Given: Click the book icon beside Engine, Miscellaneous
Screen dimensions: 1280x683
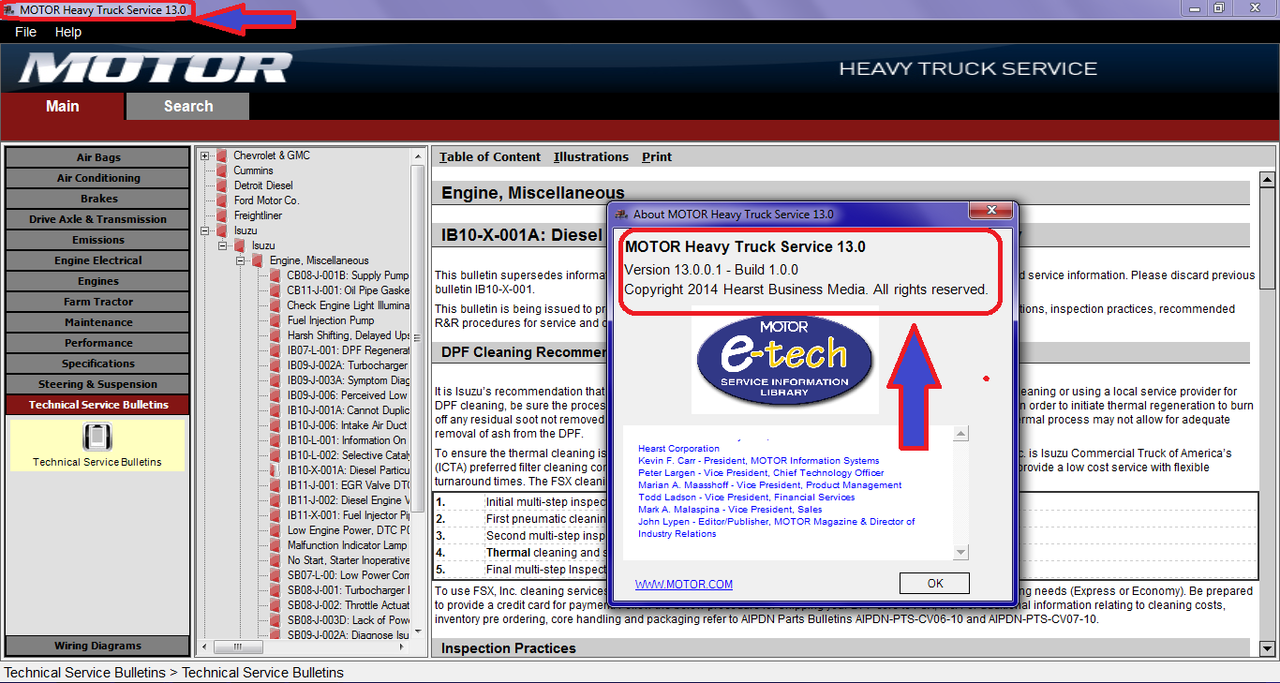Looking at the screenshot, I should 257,261.
